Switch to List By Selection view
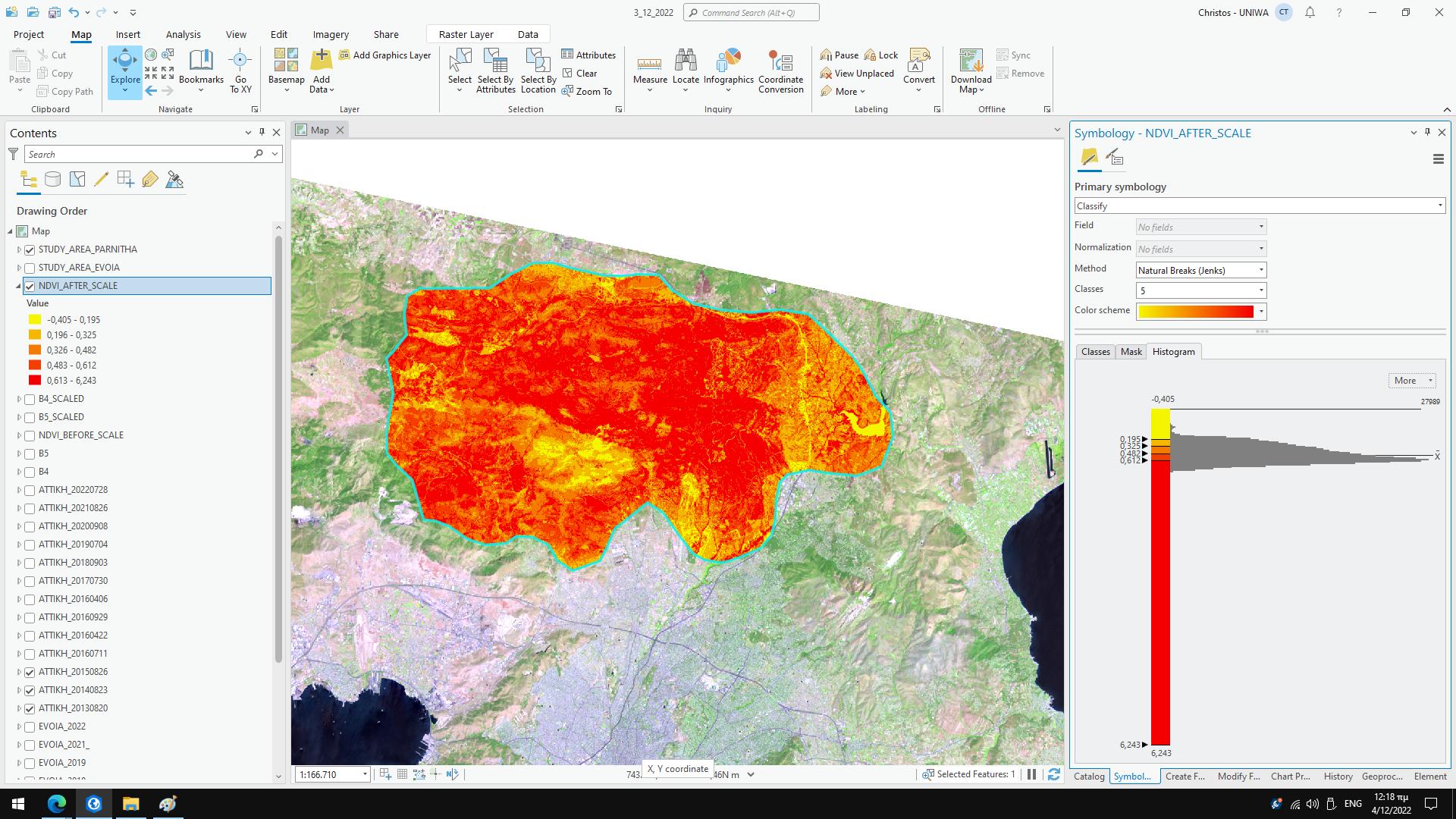Viewport: 1456px width, 819px height. [x=77, y=180]
